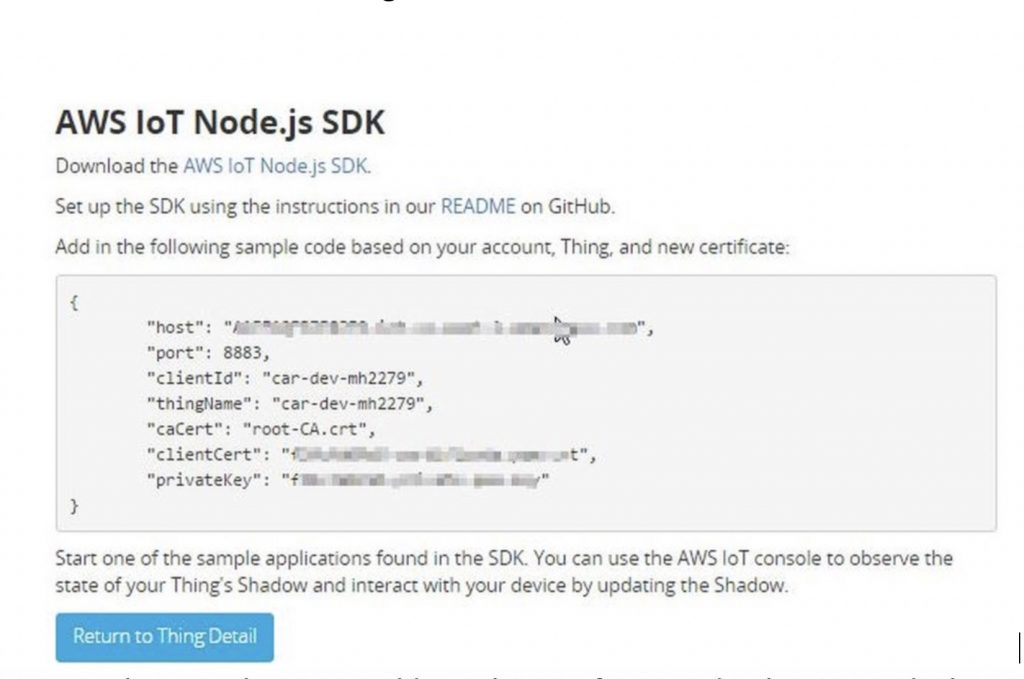The image size is (1024, 679).
Task: Click the AWS IoT Node.js SDK heading
Action: pyautogui.click(x=220, y=122)
